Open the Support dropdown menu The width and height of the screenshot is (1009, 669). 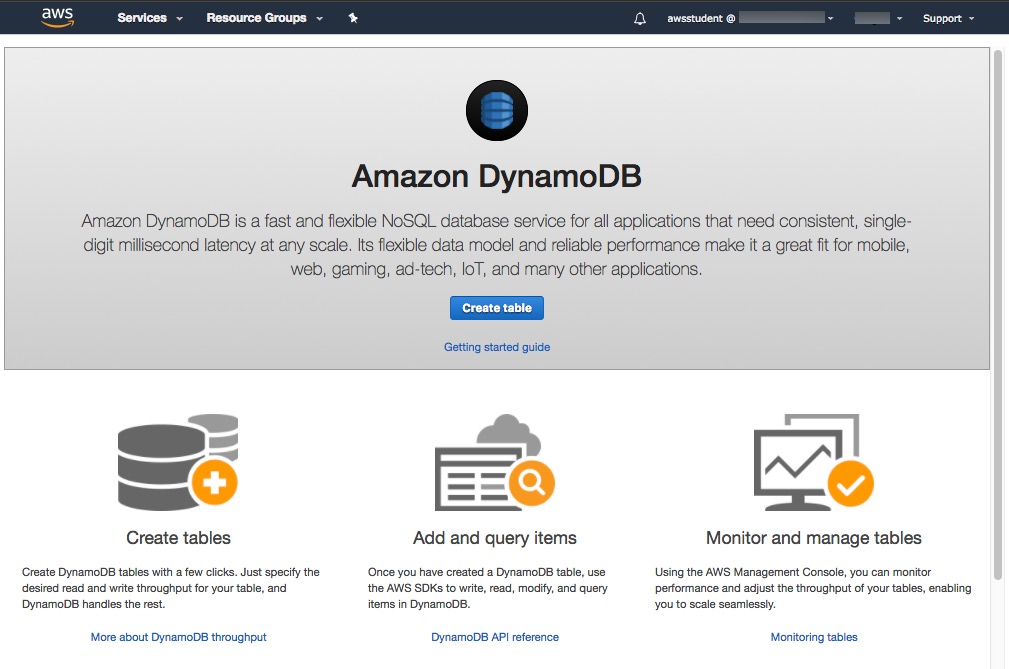947,18
